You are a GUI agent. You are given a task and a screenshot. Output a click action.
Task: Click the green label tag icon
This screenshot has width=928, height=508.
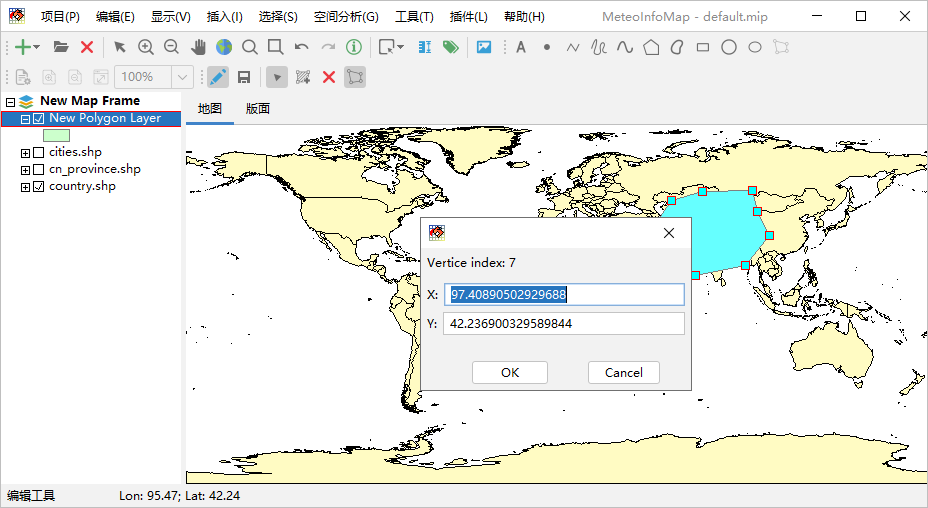450,47
